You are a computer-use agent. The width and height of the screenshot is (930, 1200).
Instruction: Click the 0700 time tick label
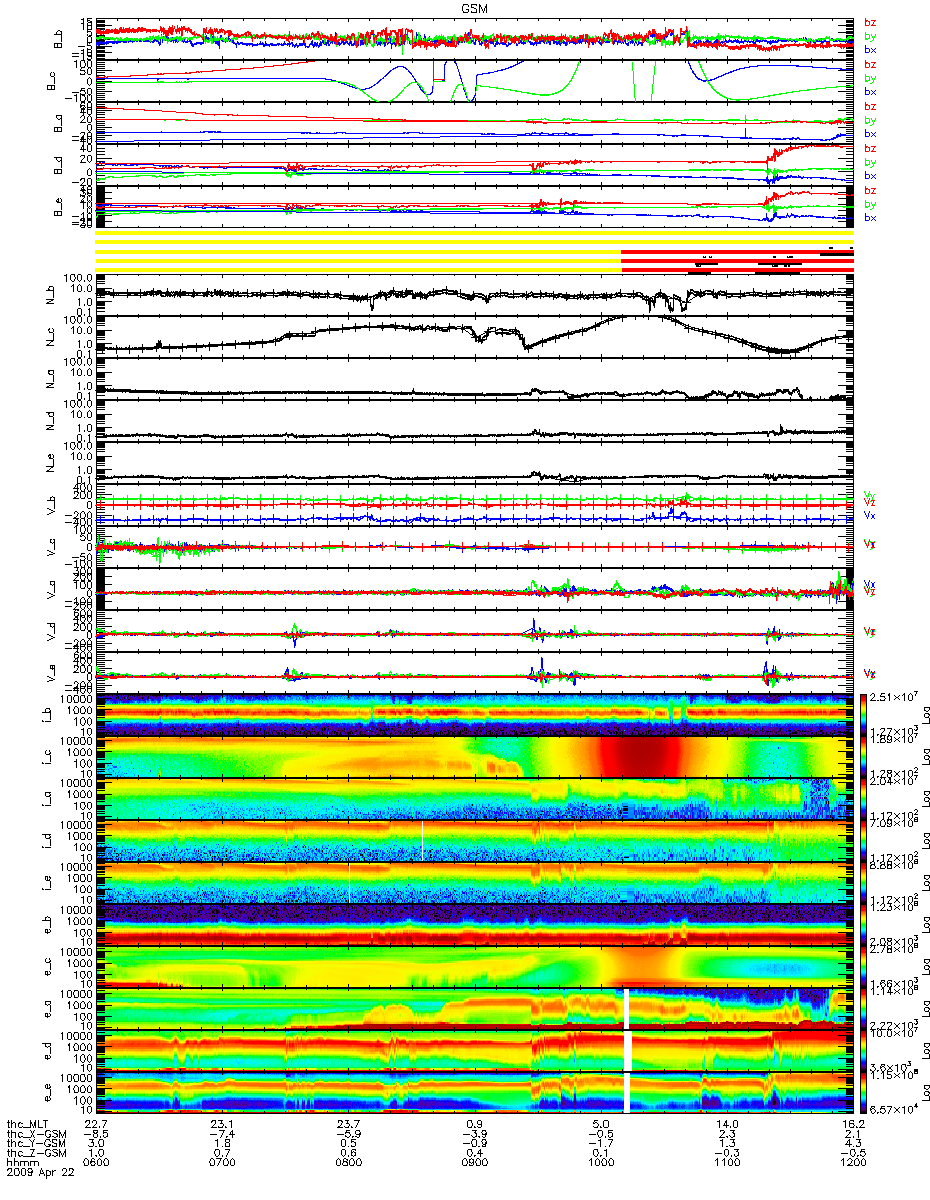pos(222,1165)
